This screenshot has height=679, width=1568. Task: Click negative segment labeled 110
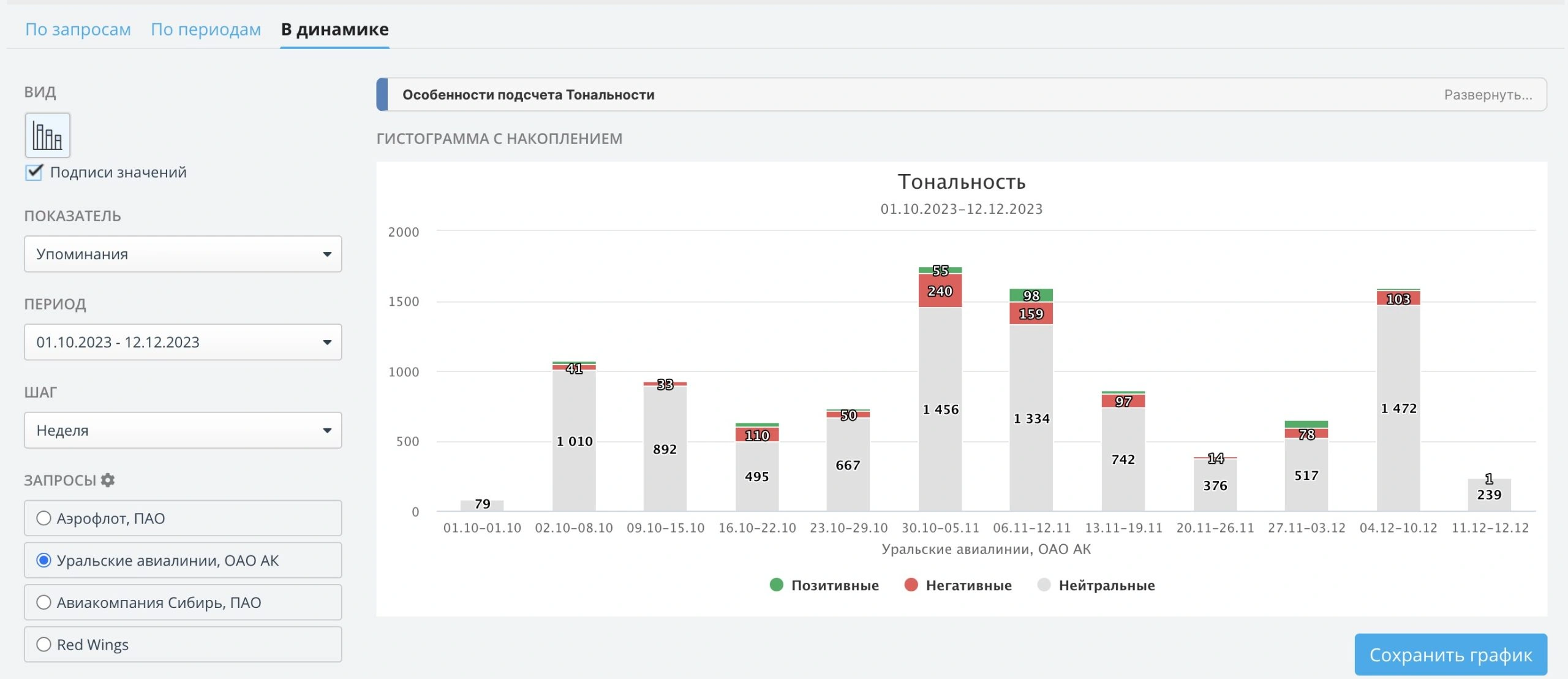tap(757, 434)
